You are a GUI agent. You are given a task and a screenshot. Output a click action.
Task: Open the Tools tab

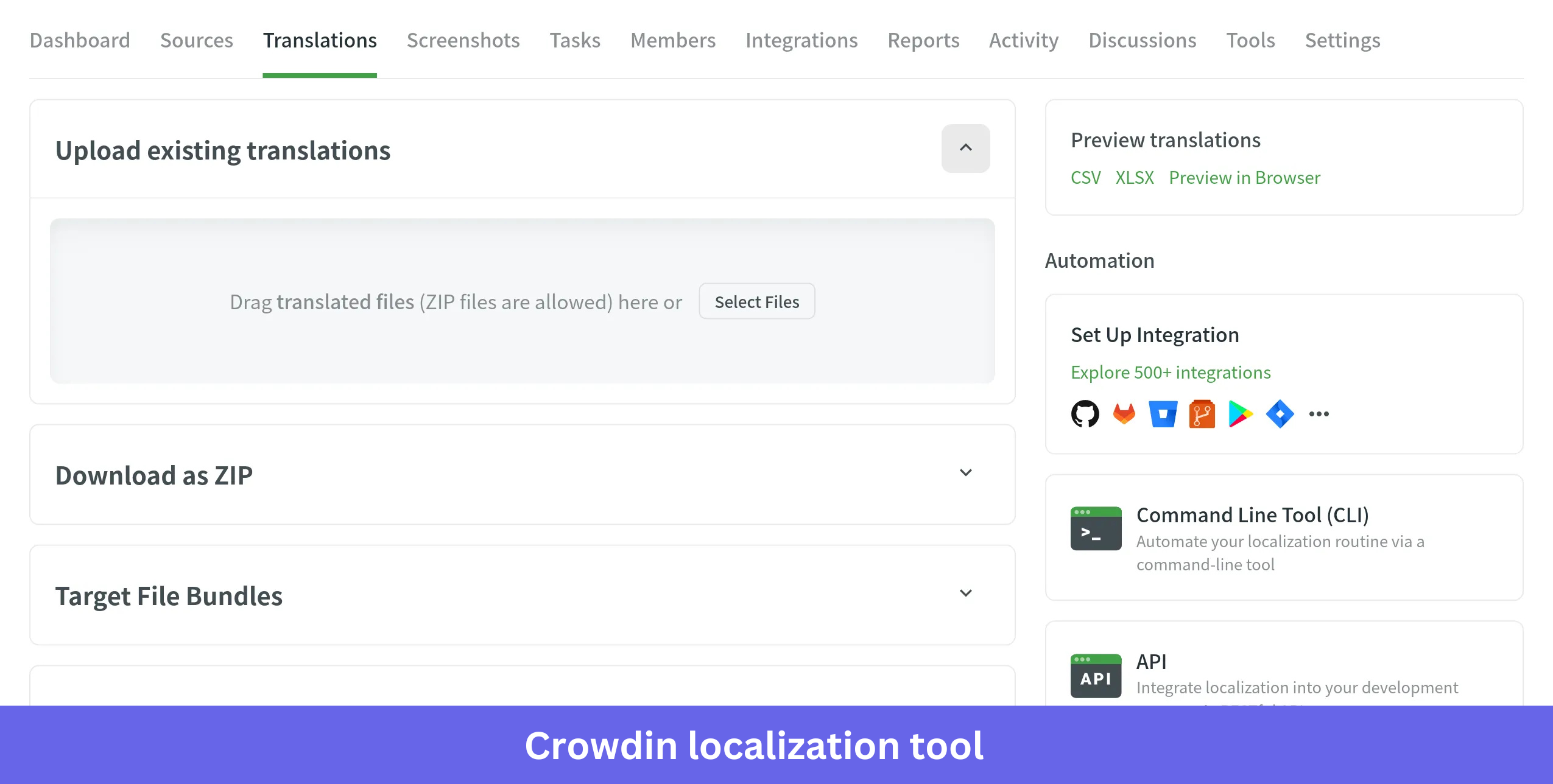(1250, 40)
